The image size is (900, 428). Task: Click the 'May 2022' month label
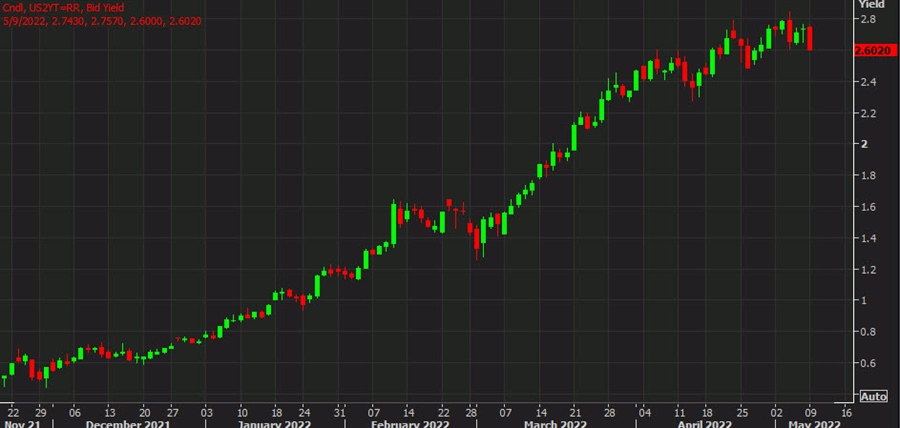coord(815,424)
